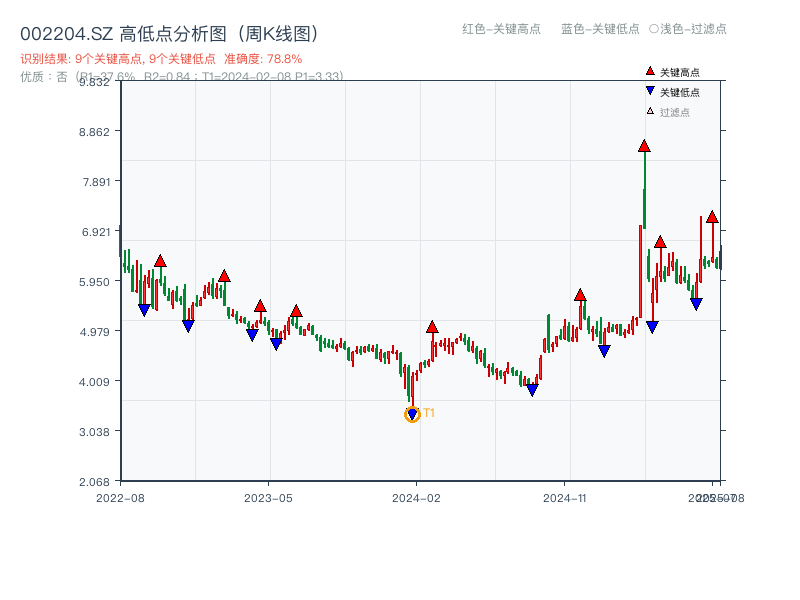Select the highest red key-high marker near 8.6
This screenshot has height=600, width=800.
644,146
